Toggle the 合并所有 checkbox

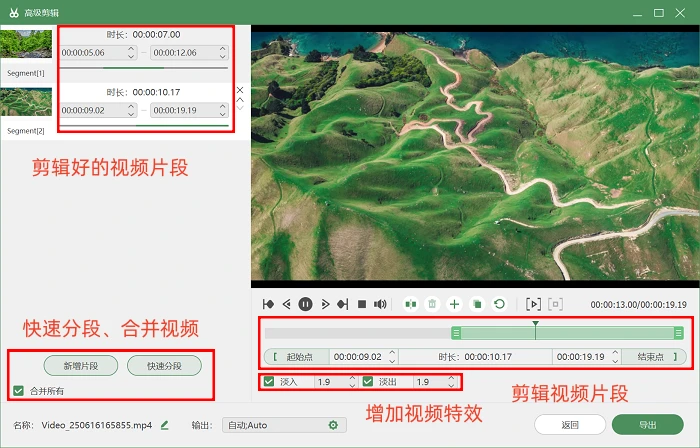coord(17,390)
